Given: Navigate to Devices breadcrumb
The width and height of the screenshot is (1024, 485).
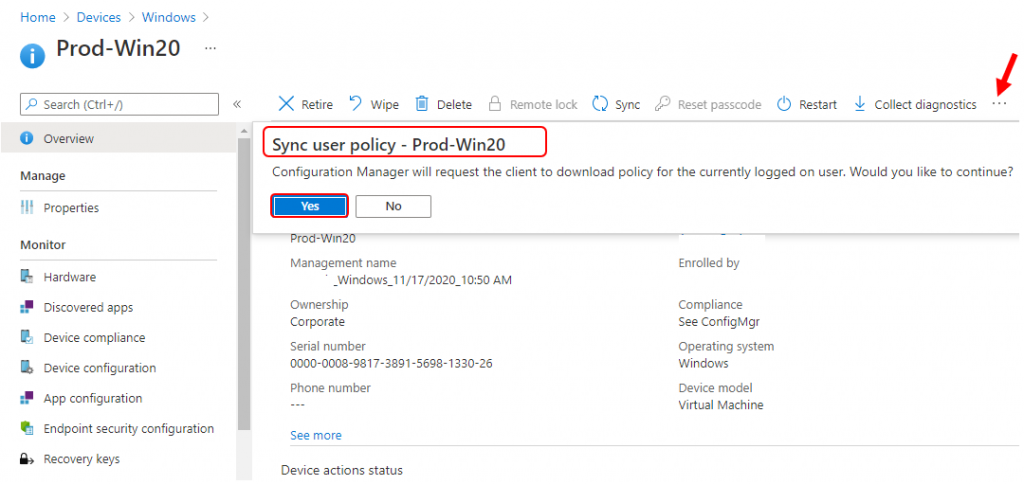Looking at the screenshot, I should pyautogui.click(x=99, y=17).
